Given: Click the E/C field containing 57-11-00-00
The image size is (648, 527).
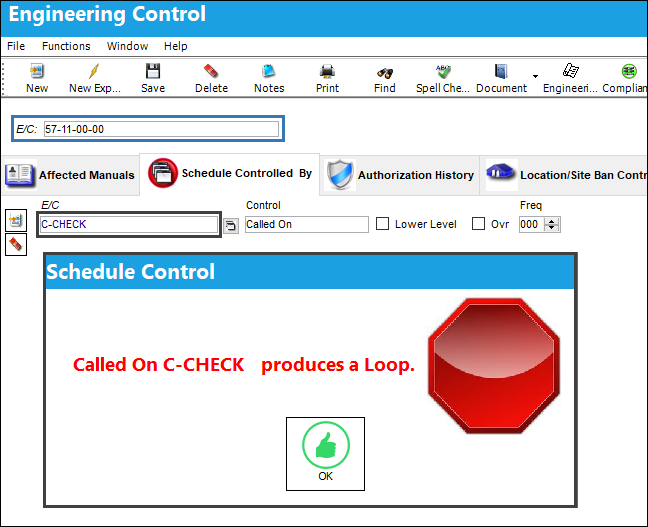Looking at the screenshot, I should 161,129.
